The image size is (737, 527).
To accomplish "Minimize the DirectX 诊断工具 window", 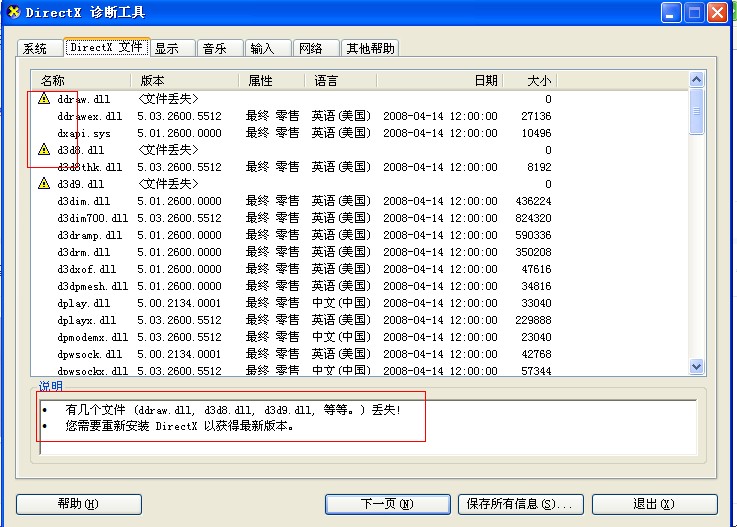I will pyautogui.click(x=671, y=13).
